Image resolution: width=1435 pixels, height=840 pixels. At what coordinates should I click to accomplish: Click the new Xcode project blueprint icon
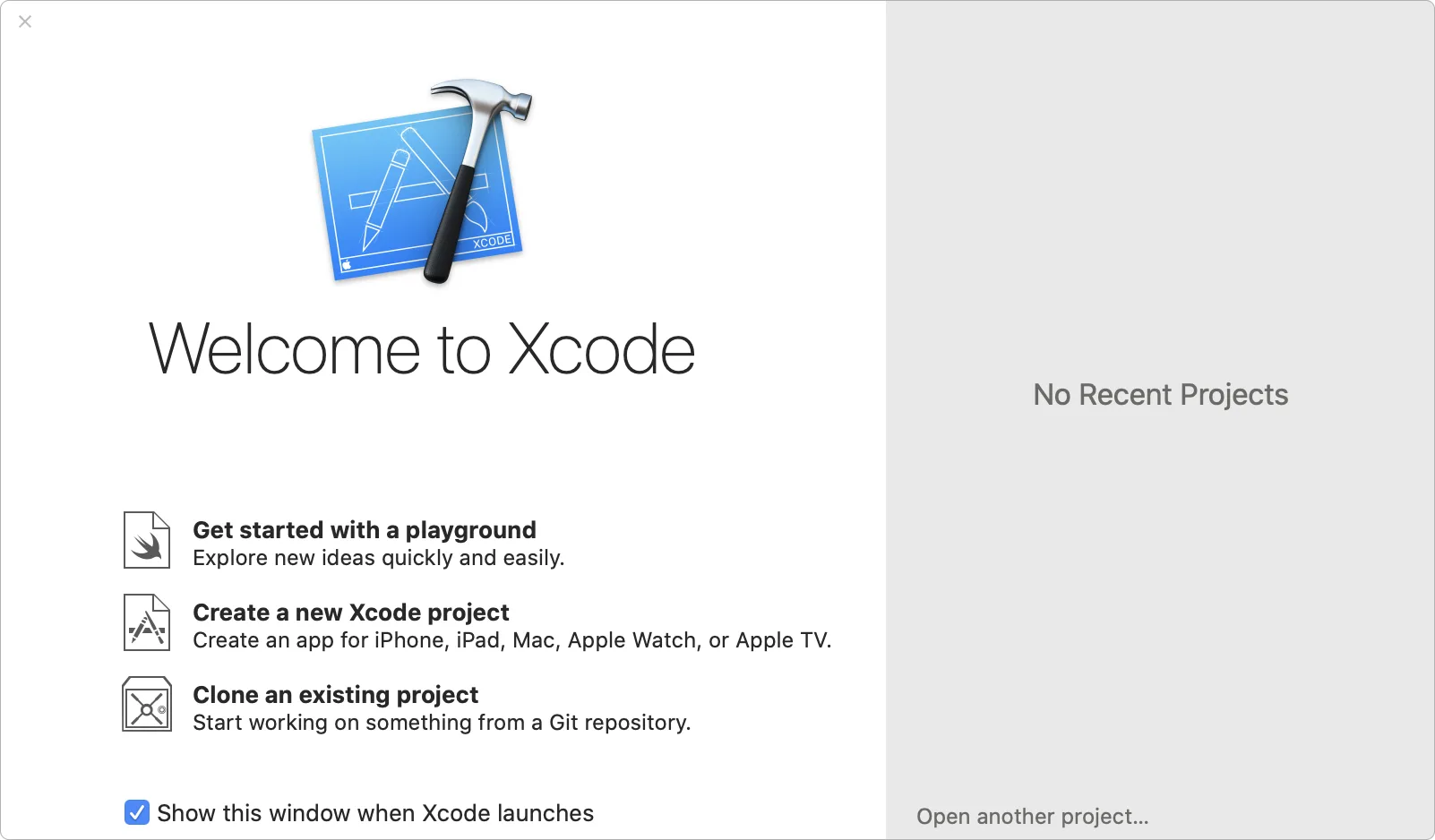[x=147, y=622]
